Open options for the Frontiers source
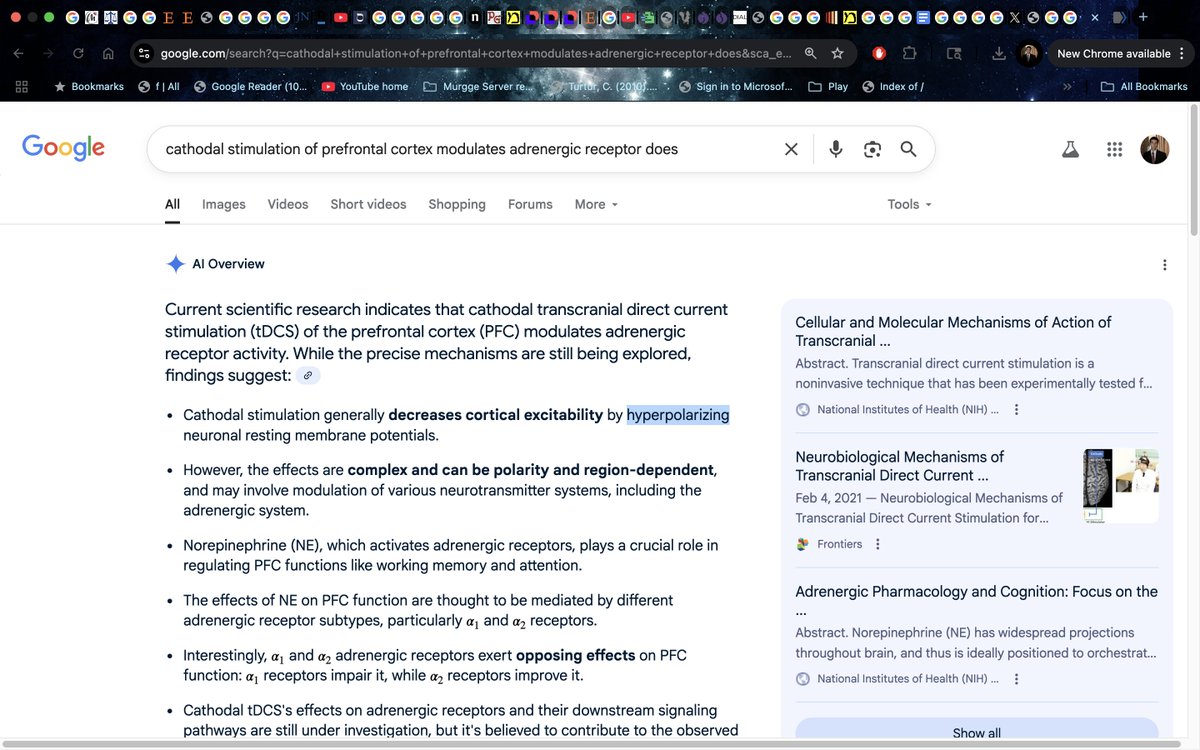The image size is (1200, 750). coord(878,544)
